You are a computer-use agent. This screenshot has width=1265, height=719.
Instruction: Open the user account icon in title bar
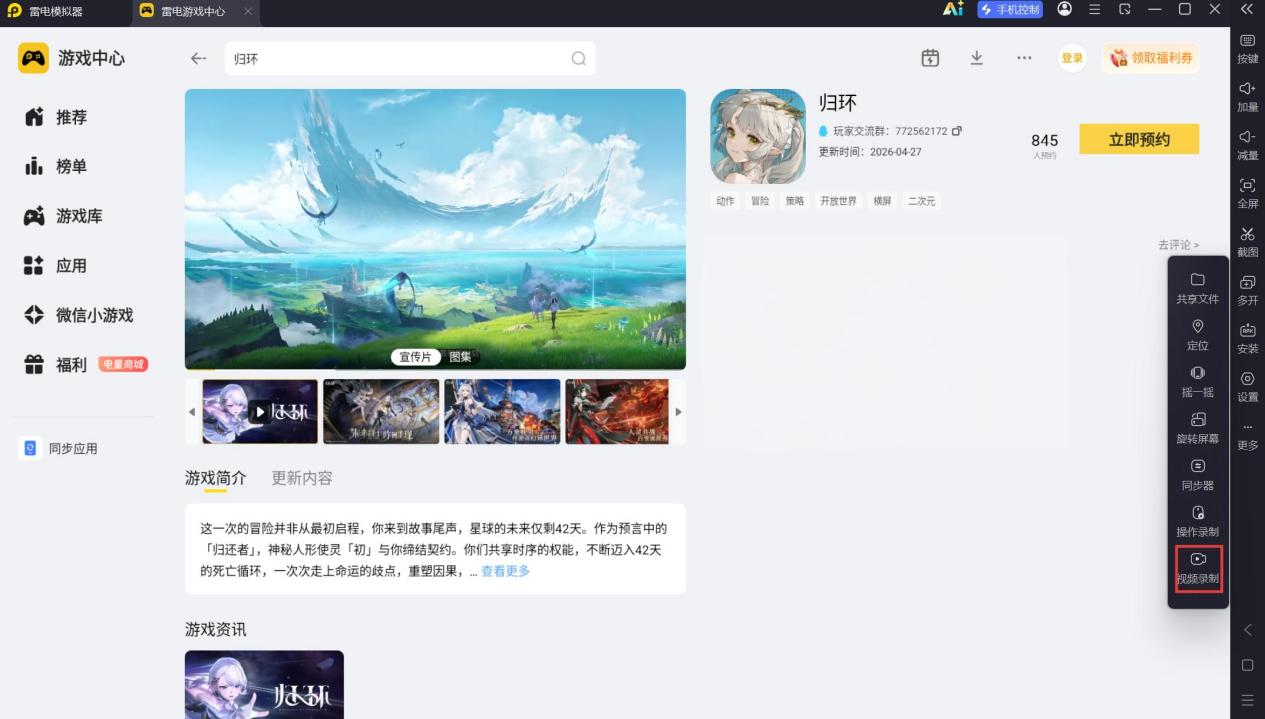pyautogui.click(x=1064, y=9)
